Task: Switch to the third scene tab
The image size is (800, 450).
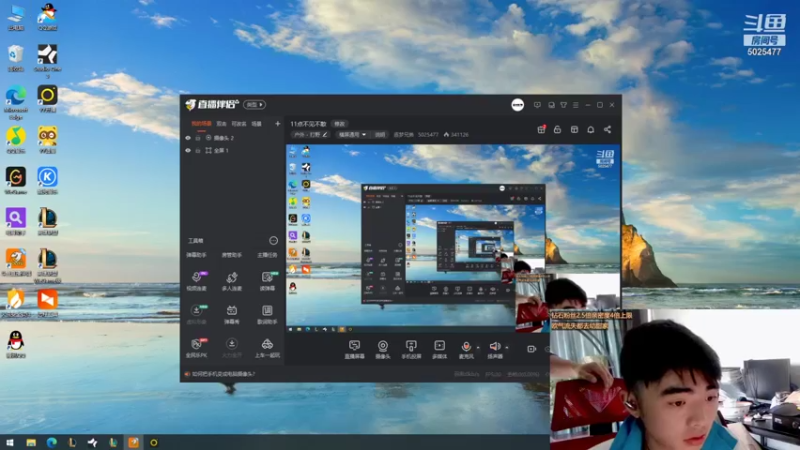Action: [239, 123]
